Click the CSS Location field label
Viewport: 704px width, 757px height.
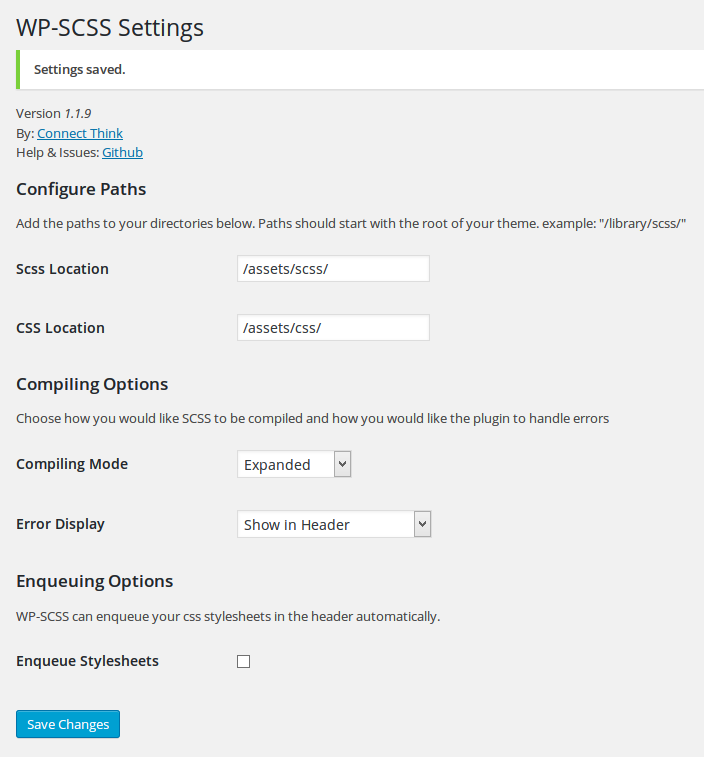(x=60, y=328)
